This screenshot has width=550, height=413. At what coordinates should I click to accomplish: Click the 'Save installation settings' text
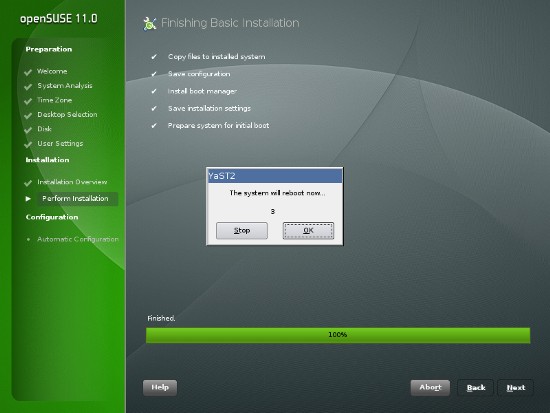tap(209, 108)
